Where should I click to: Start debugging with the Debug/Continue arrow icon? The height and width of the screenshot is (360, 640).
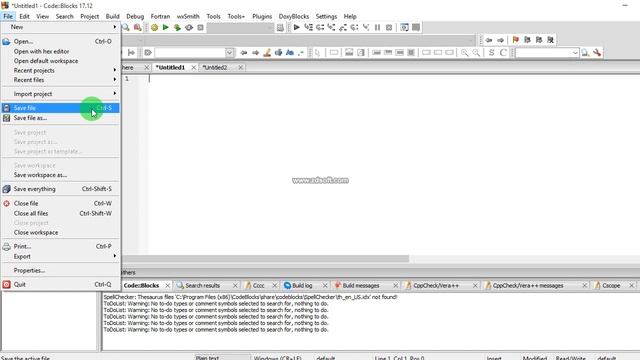click(x=297, y=27)
